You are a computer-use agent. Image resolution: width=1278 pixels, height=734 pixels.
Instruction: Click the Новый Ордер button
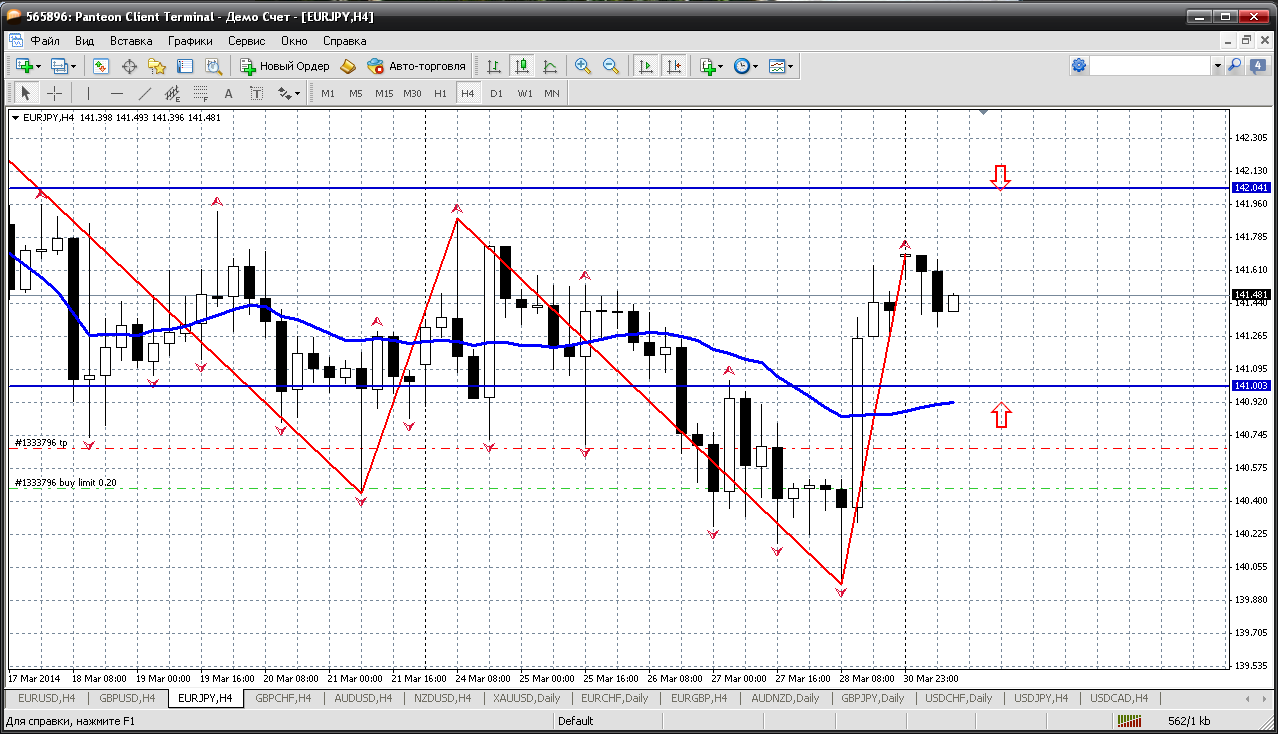pyautogui.click(x=285, y=66)
